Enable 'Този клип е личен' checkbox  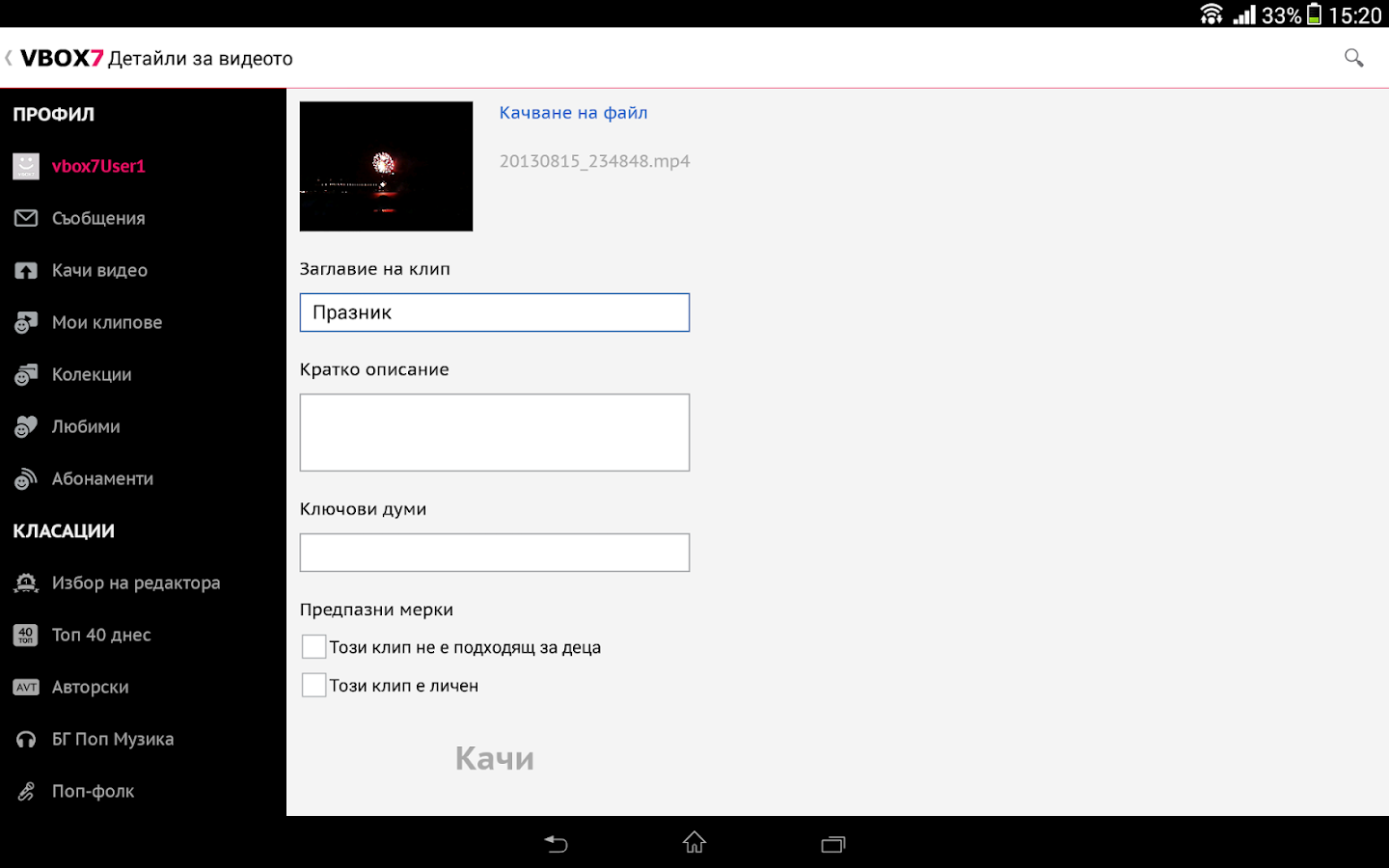tap(313, 685)
